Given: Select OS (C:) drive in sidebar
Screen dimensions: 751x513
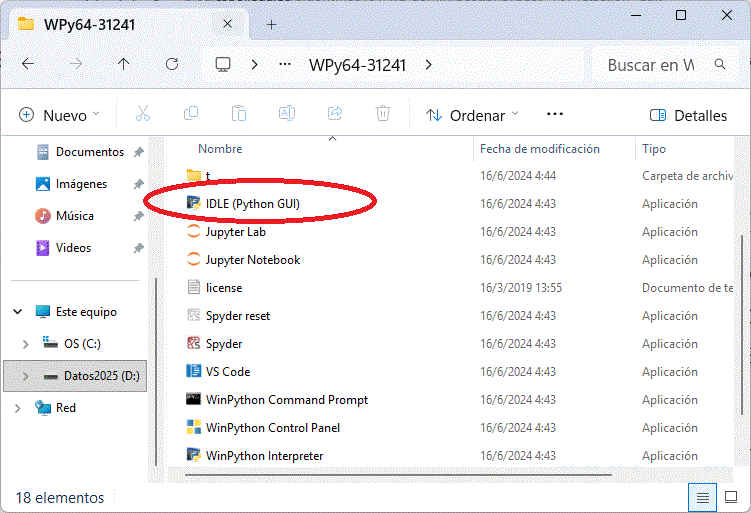Looking at the screenshot, I should [82, 344].
